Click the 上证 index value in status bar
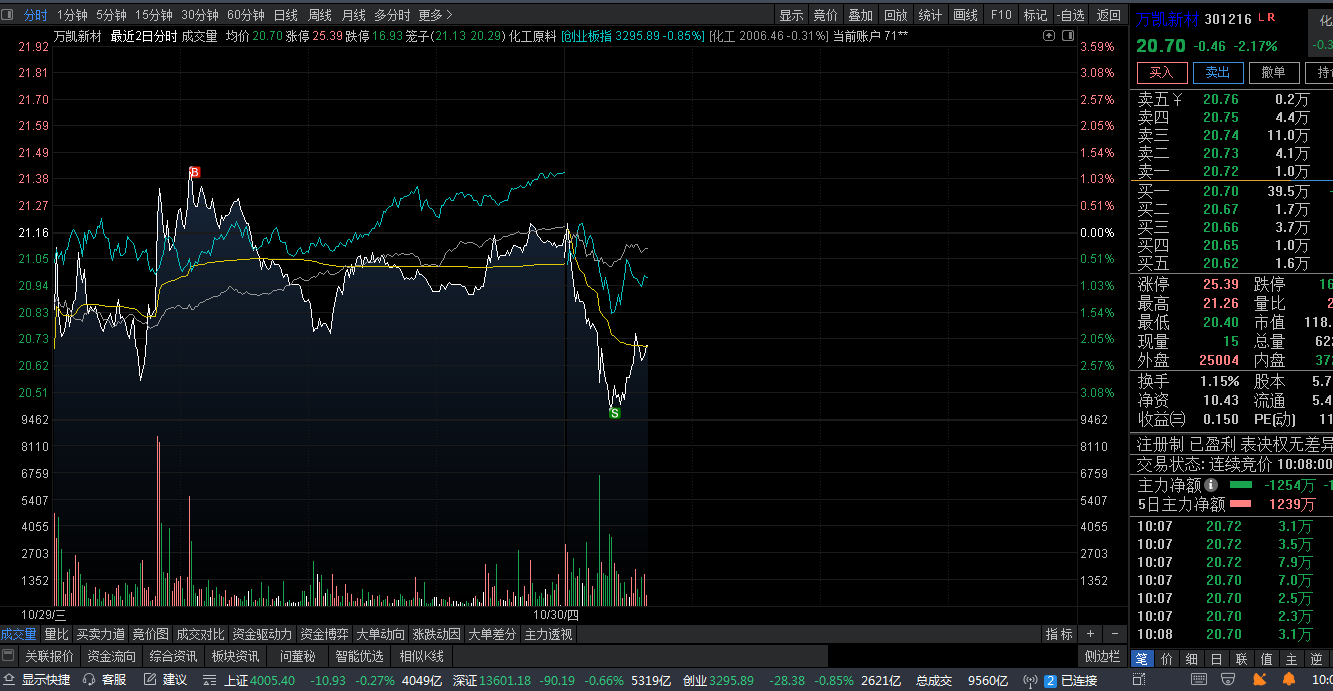The height and width of the screenshot is (691, 1333). click(x=273, y=681)
